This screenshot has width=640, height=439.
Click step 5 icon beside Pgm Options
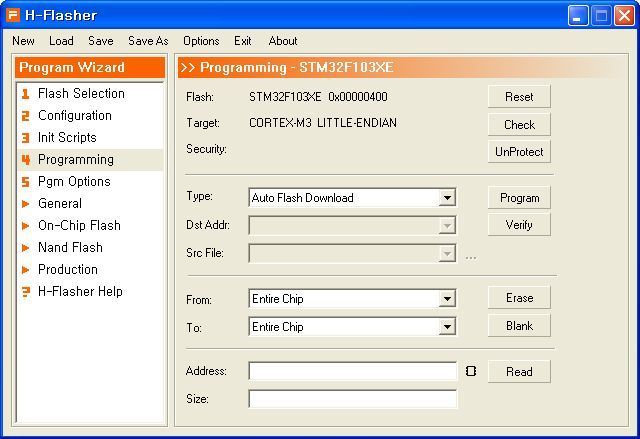pyautogui.click(x=25, y=182)
